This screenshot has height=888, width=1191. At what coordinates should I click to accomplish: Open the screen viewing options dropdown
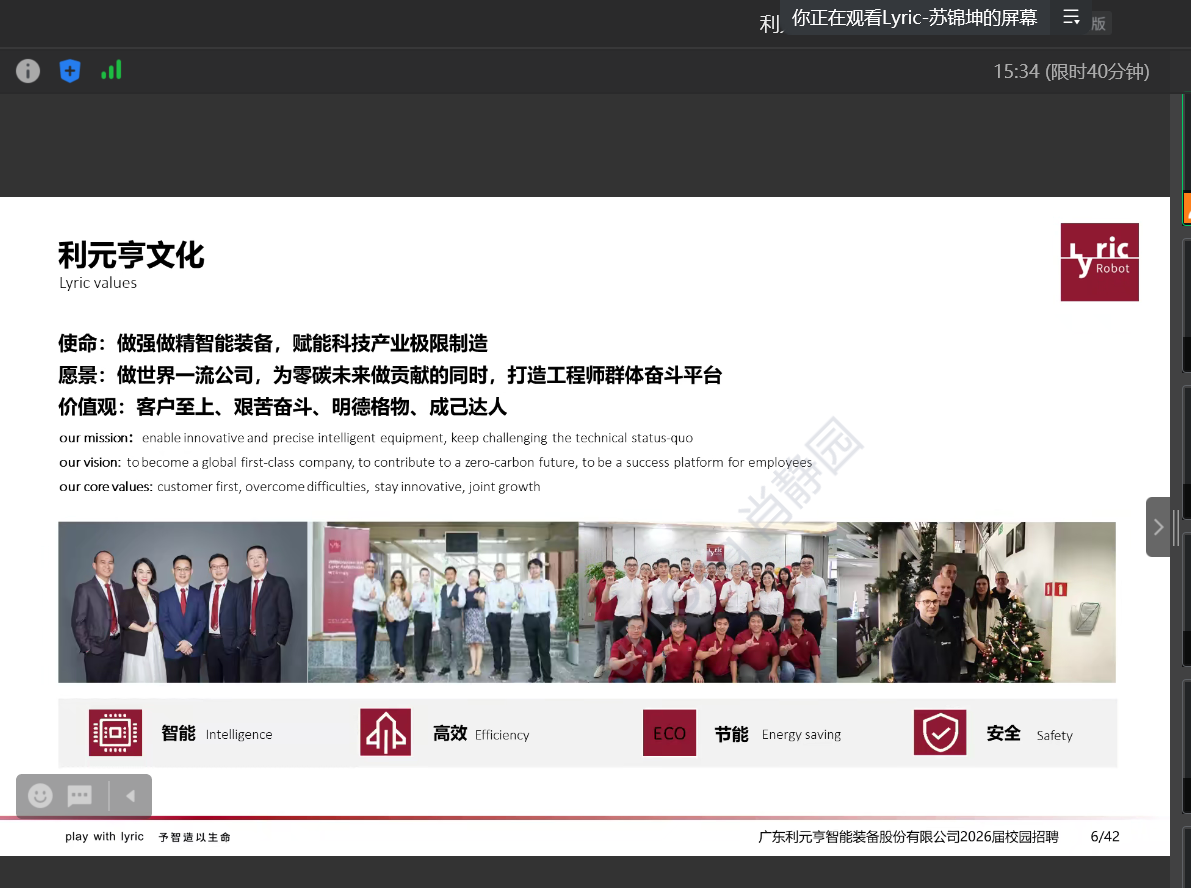point(1071,17)
